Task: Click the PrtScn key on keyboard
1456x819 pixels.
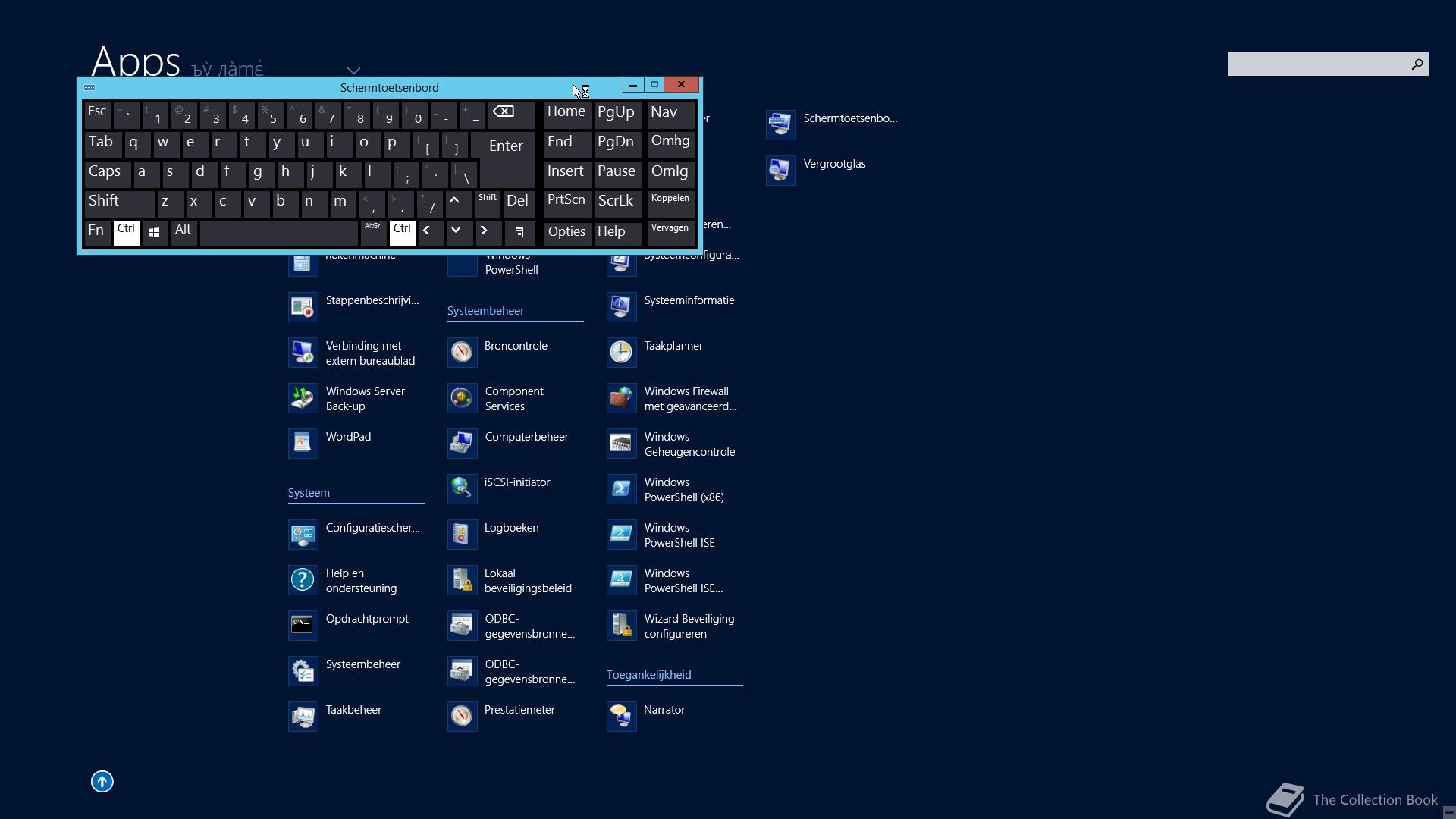Action: click(567, 203)
